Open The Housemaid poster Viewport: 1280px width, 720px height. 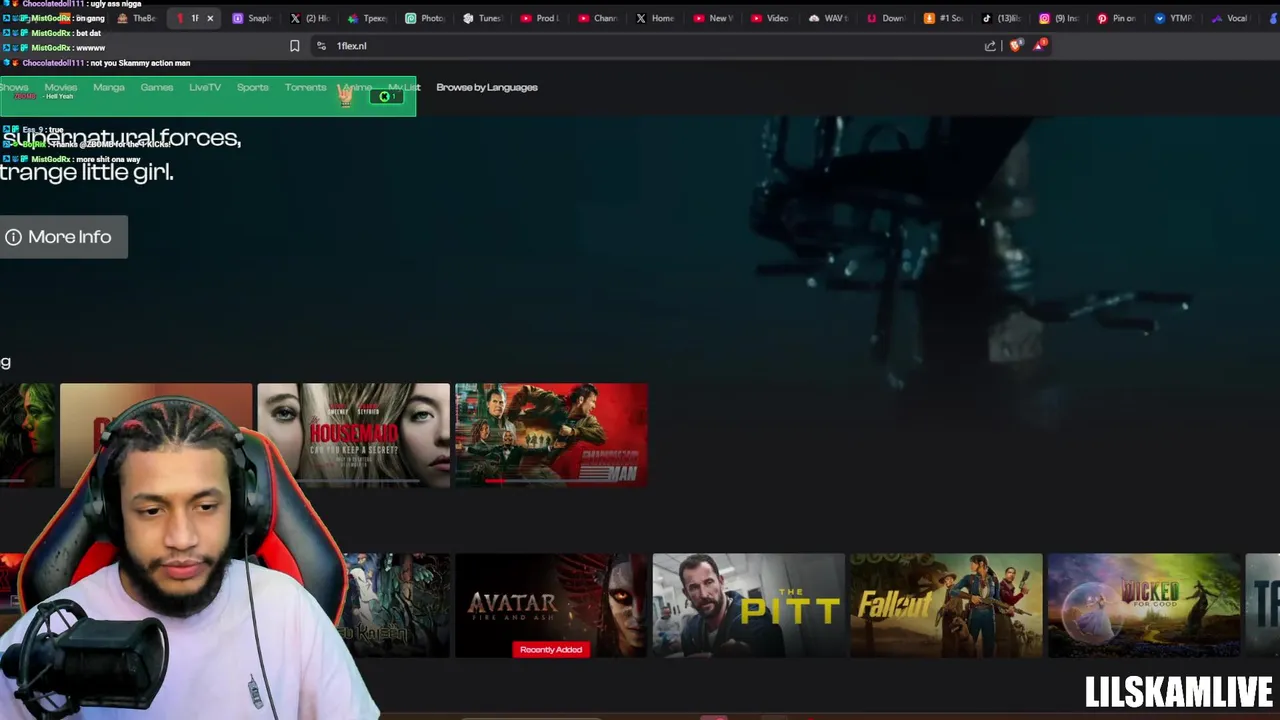[x=353, y=435]
